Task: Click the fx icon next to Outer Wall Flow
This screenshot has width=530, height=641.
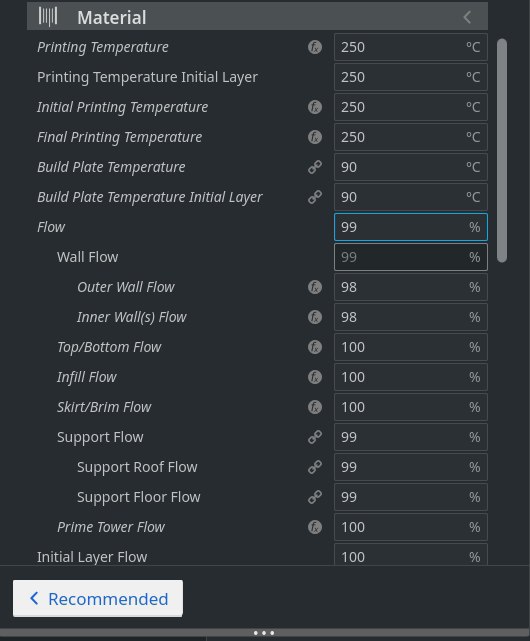Action: coord(314,287)
